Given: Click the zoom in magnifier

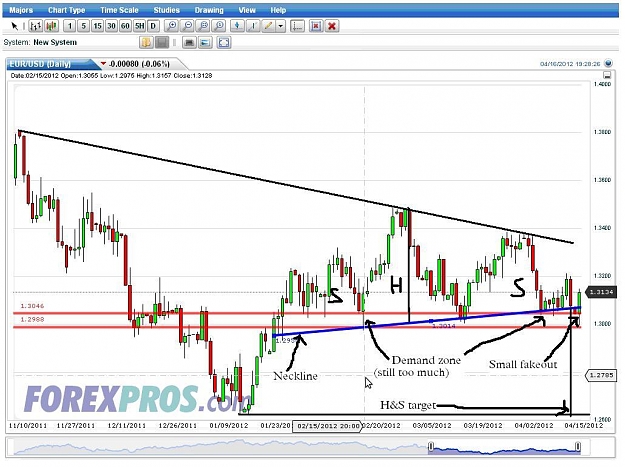Looking at the screenshot, I should coord(171,26).
